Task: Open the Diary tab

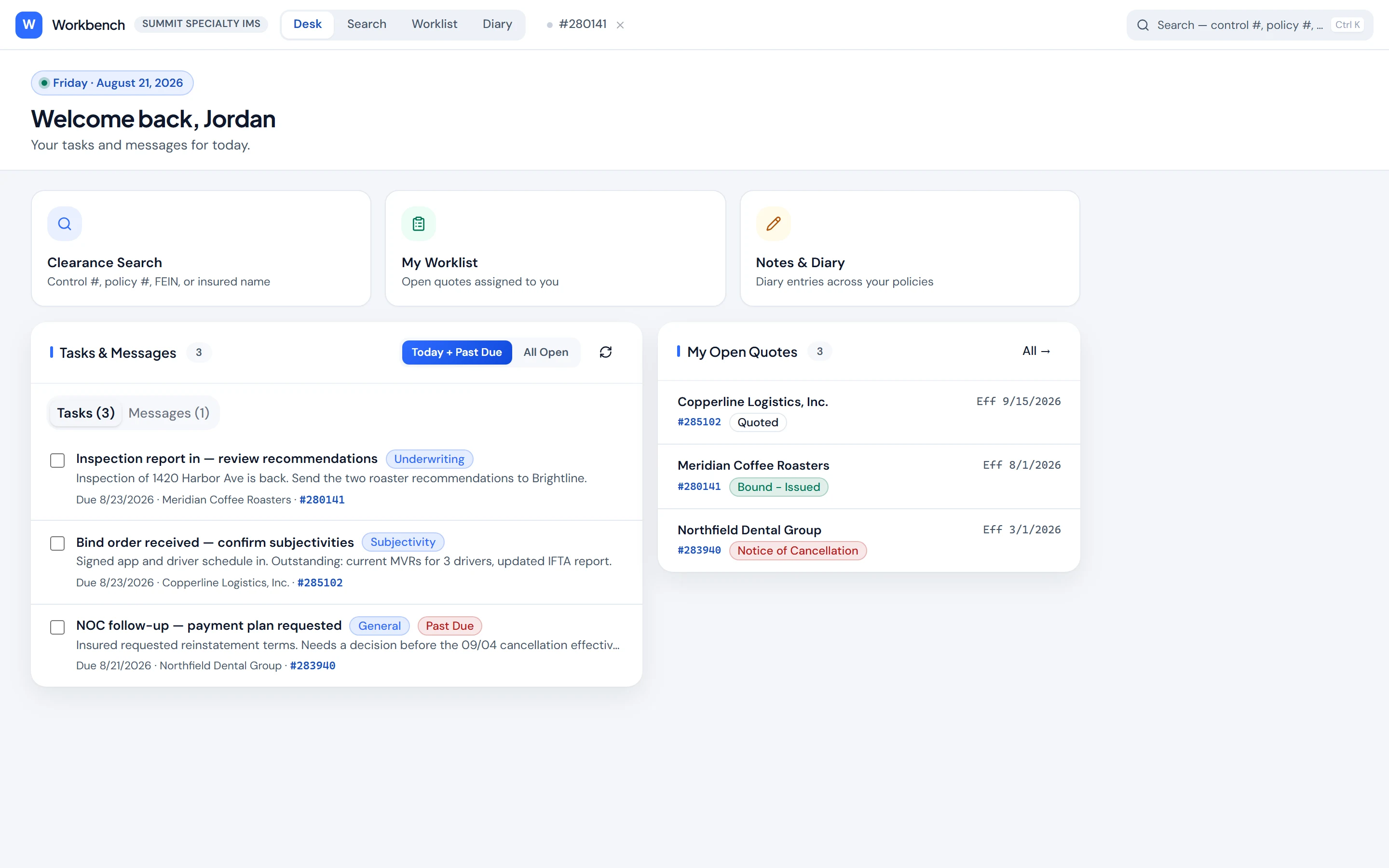Action: click(497, 24)
